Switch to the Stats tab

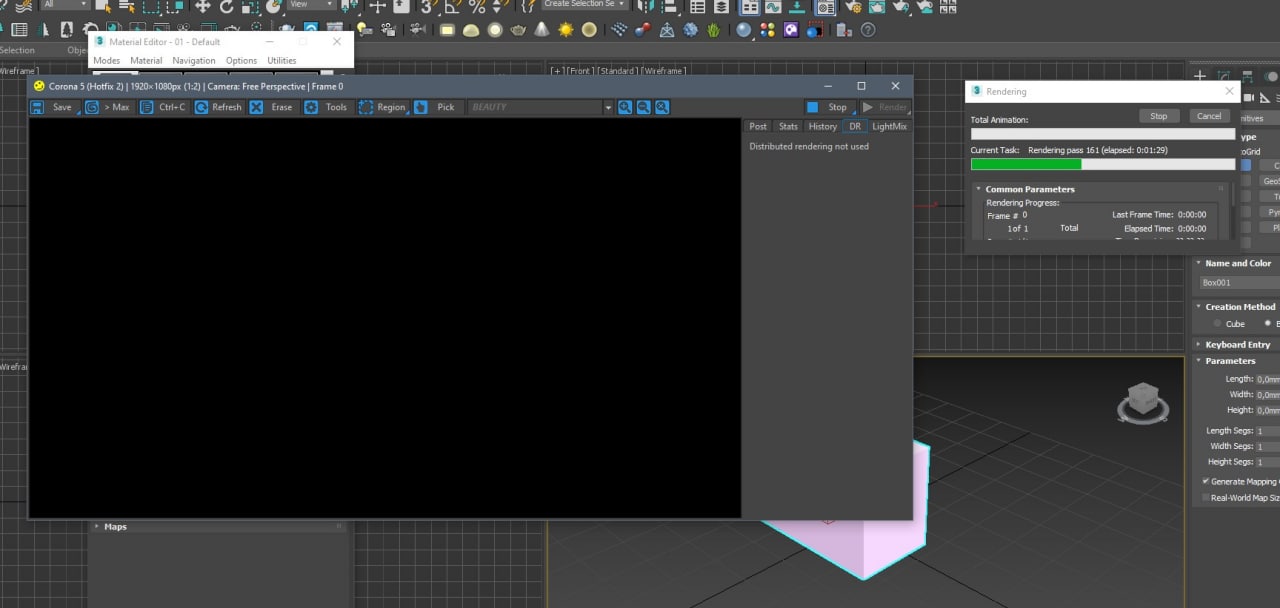(788, 126)
